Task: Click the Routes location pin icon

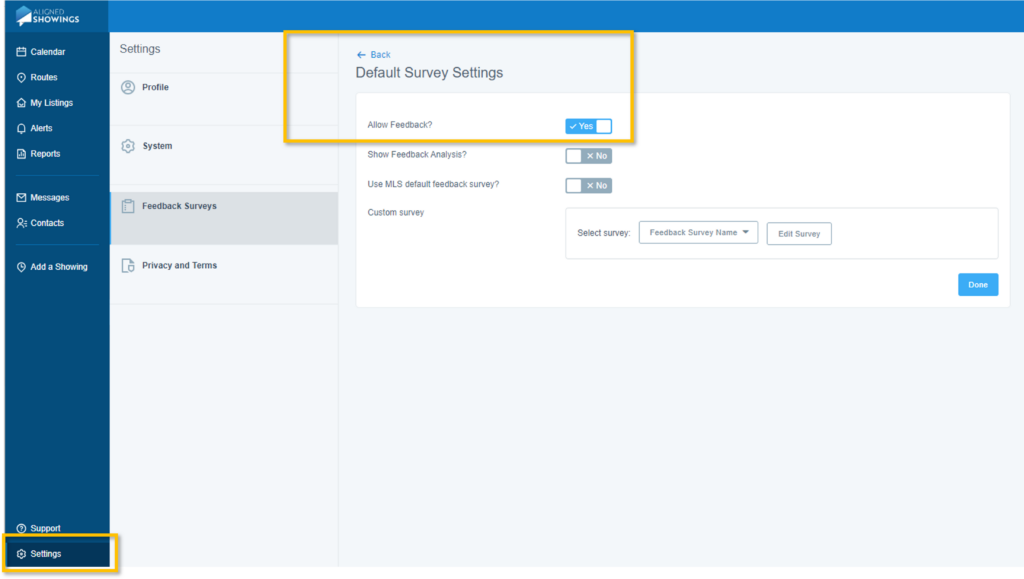Action: pyautogui.click(x=22, y=78)
